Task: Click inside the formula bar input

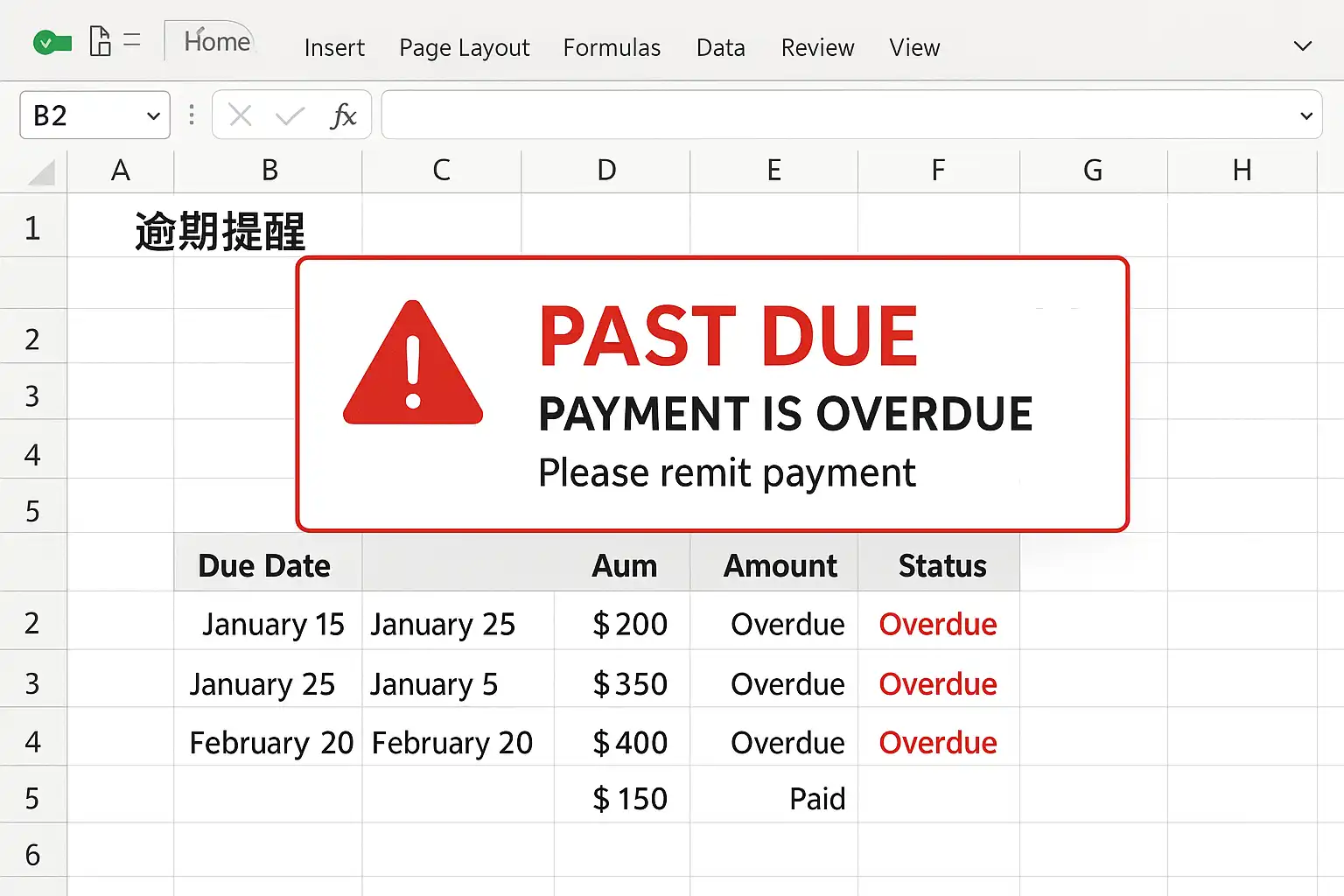Action: (x=851, y=115)
